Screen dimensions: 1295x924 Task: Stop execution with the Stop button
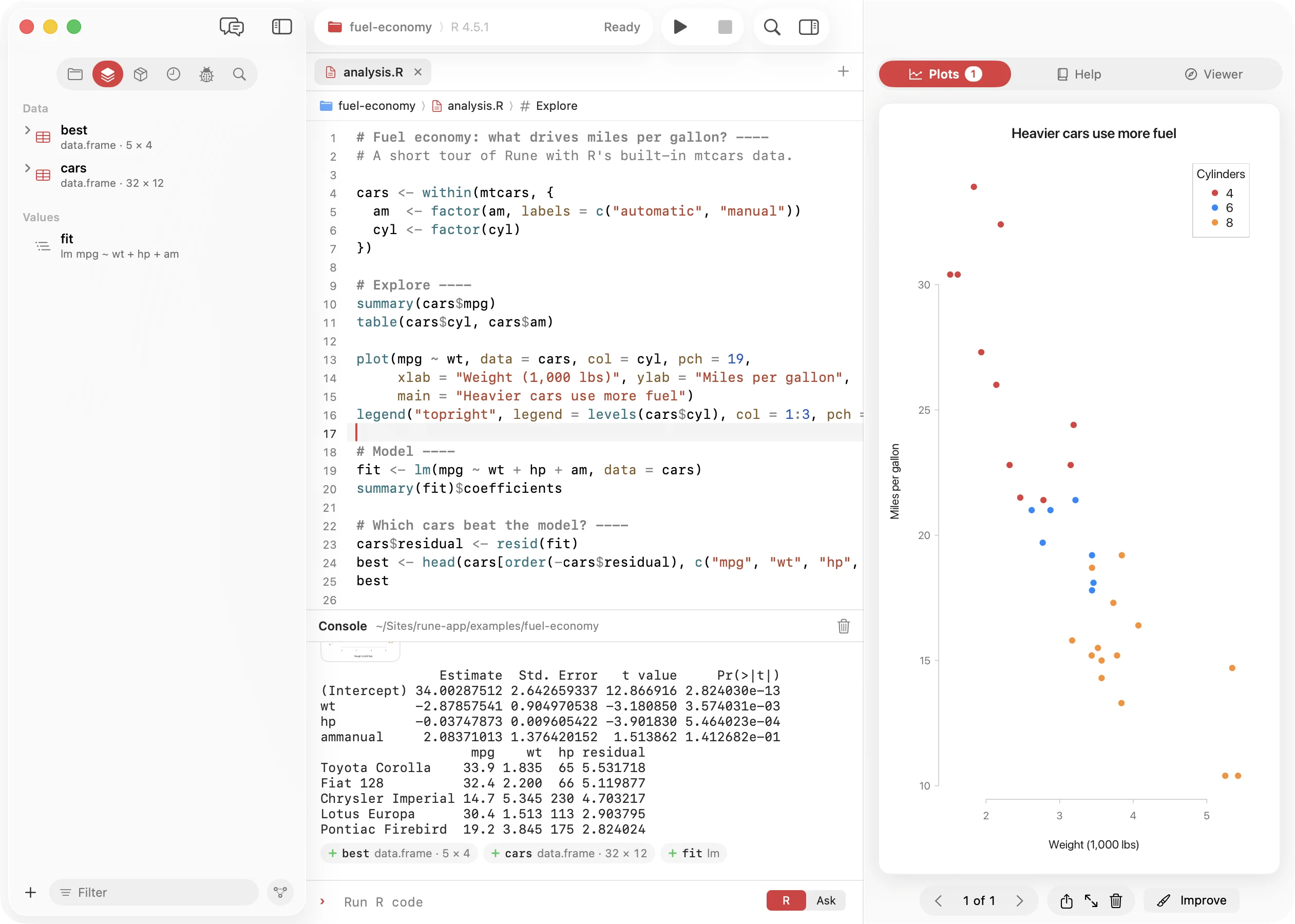click(725, 27)
